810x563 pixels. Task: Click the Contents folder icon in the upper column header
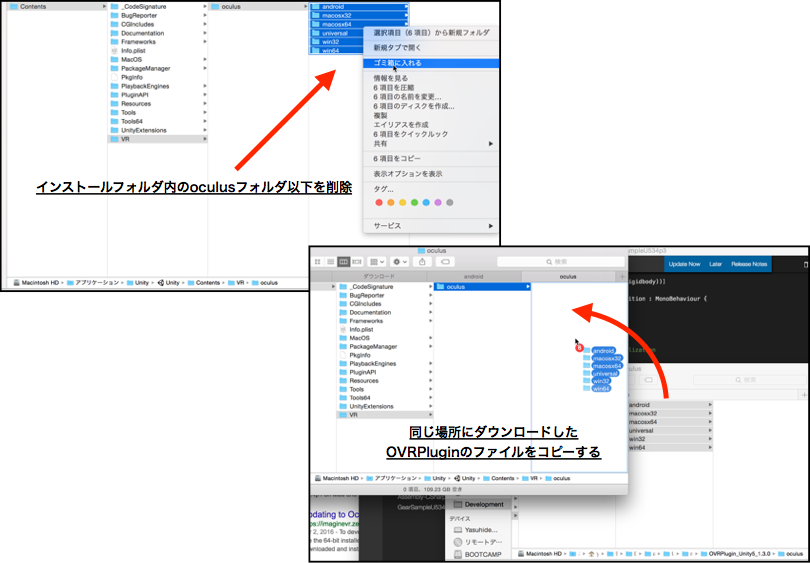pos(14,7)
